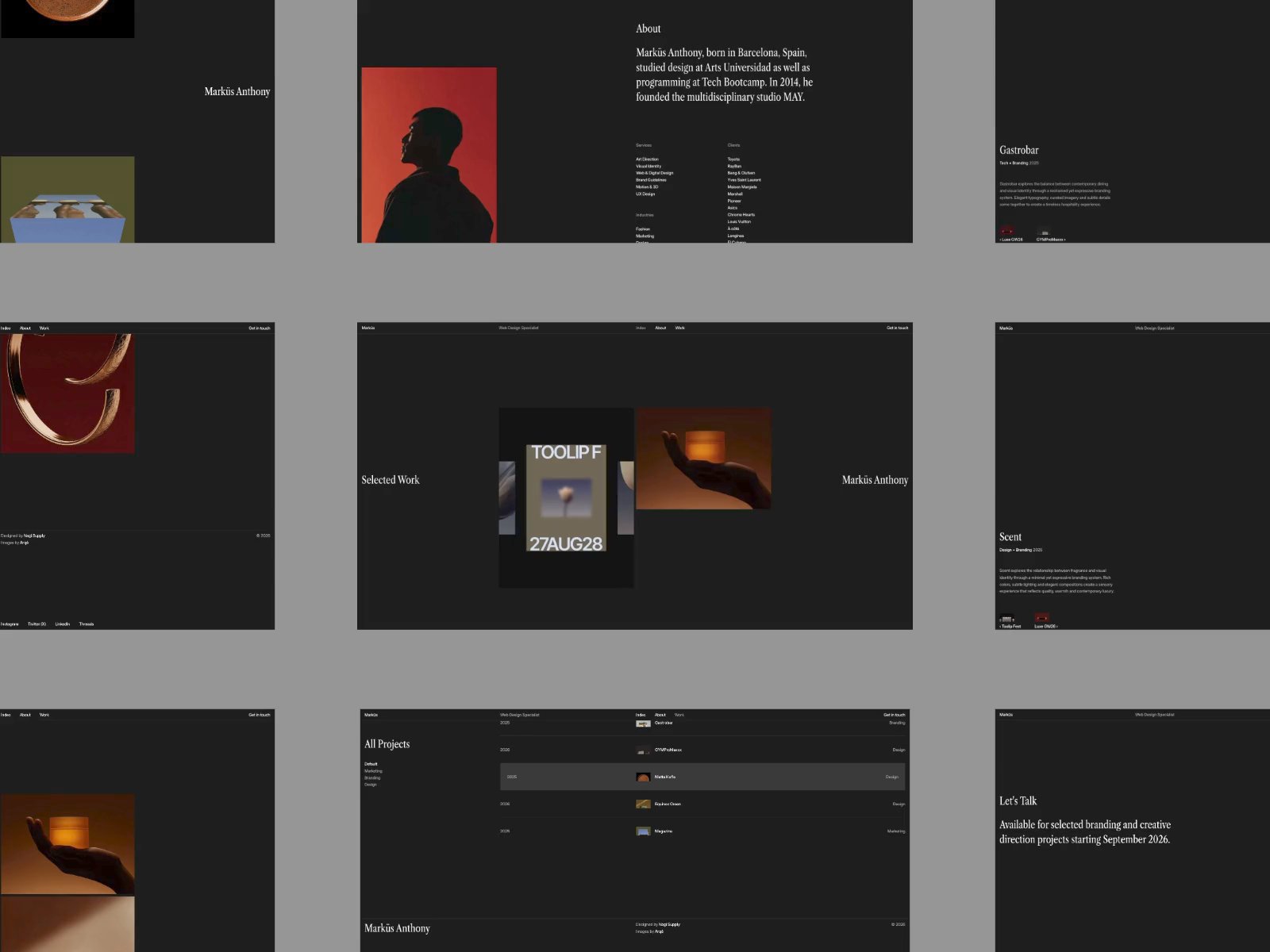1270x952 pixels.
Task: Click Get in touch in gold ring panel
Action: 260,328
